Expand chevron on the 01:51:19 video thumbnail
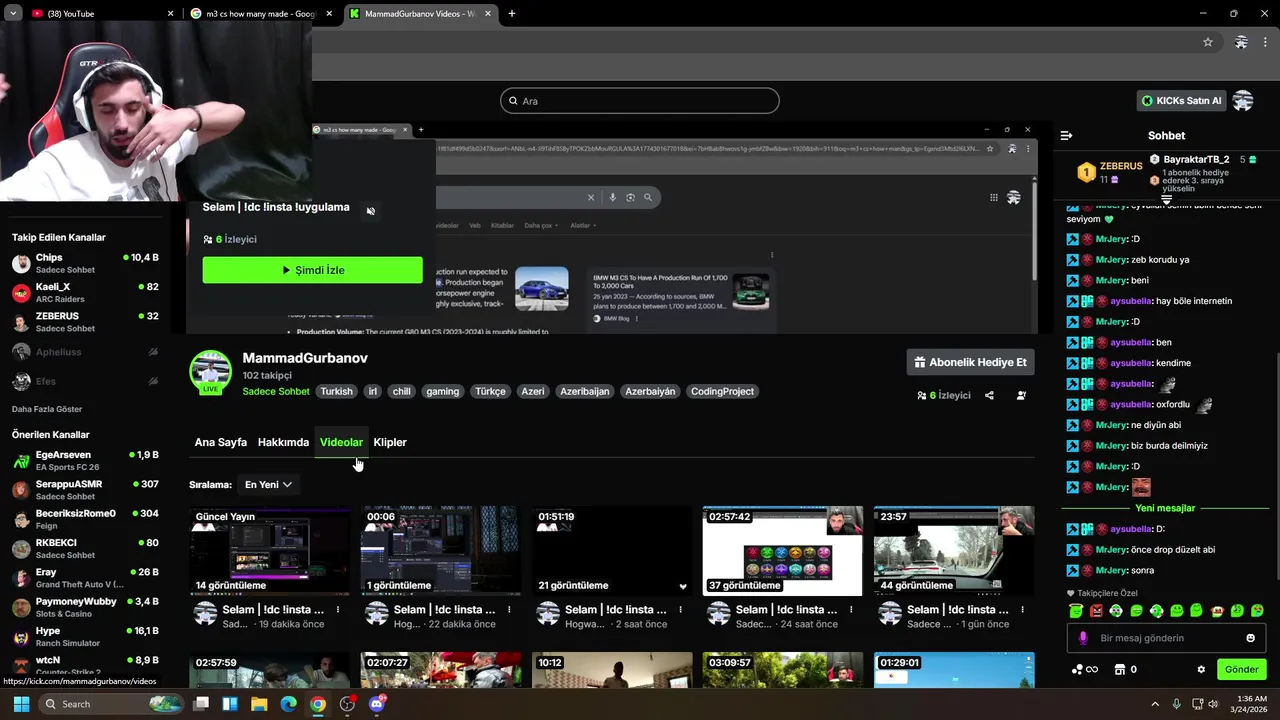 tap(683, 587)
